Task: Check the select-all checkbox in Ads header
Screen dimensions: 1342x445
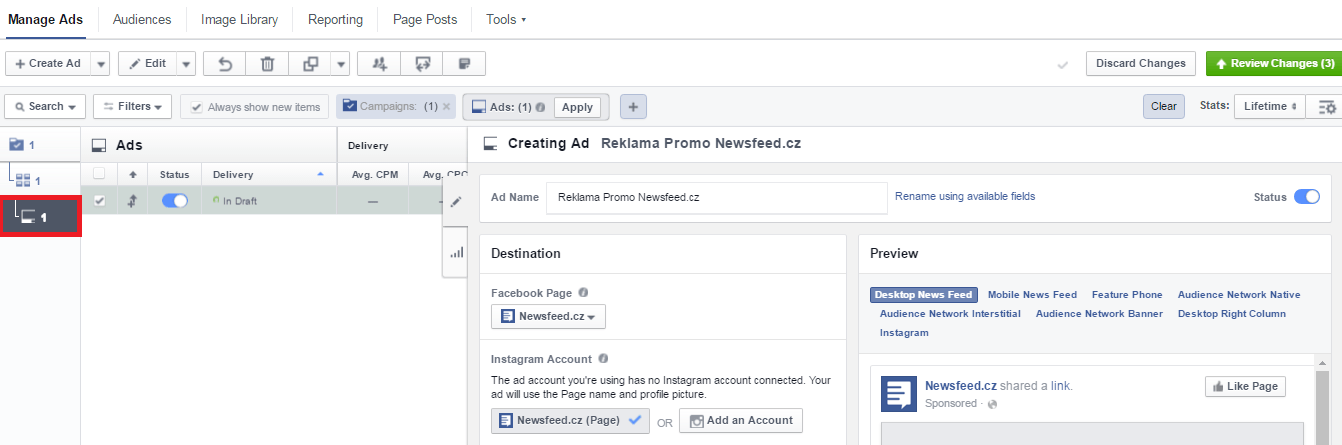Action: tap(99, 174)
